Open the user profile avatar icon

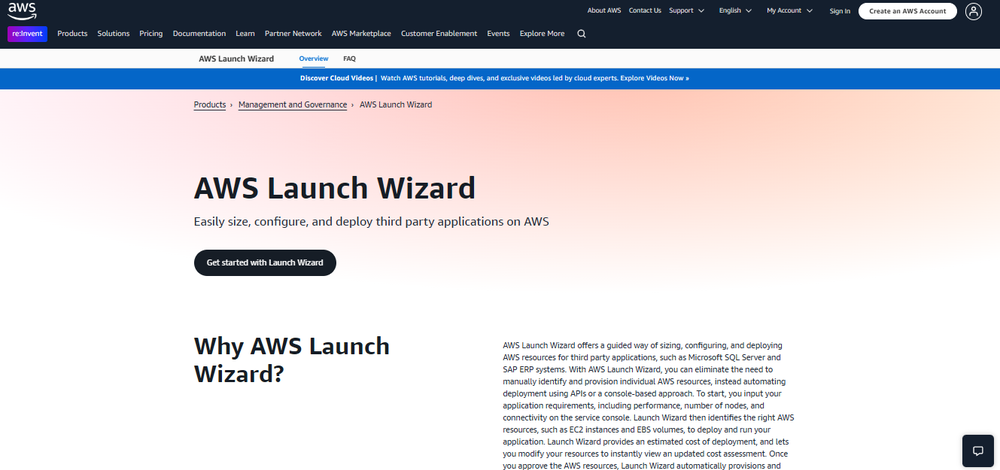pyautogui.click(x=973, y=11)
